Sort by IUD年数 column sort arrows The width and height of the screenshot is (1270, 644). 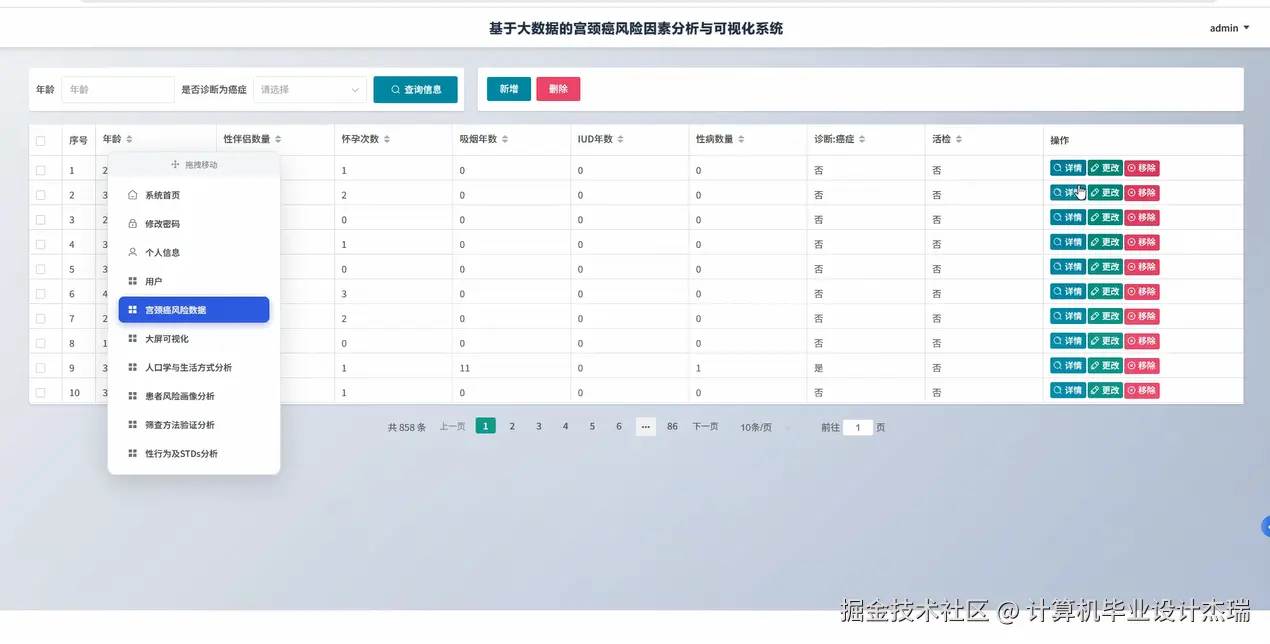coord(621,140)
